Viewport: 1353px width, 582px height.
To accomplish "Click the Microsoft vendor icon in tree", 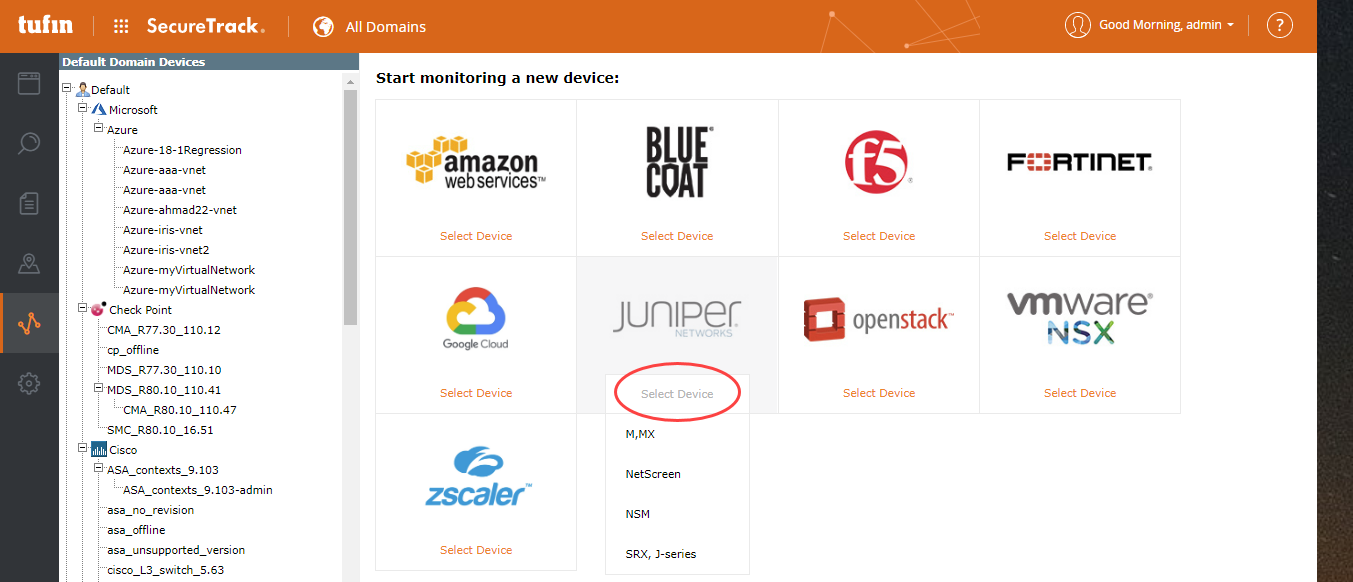I will tap(98, 110).
